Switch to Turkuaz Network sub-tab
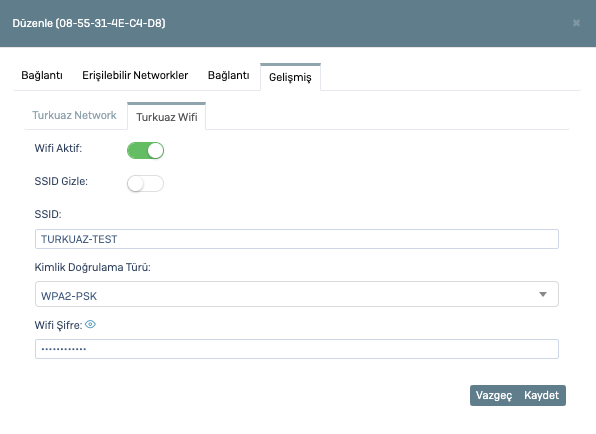Image resolution: width=596 pixels, height=434 pixels. point(74,115)
